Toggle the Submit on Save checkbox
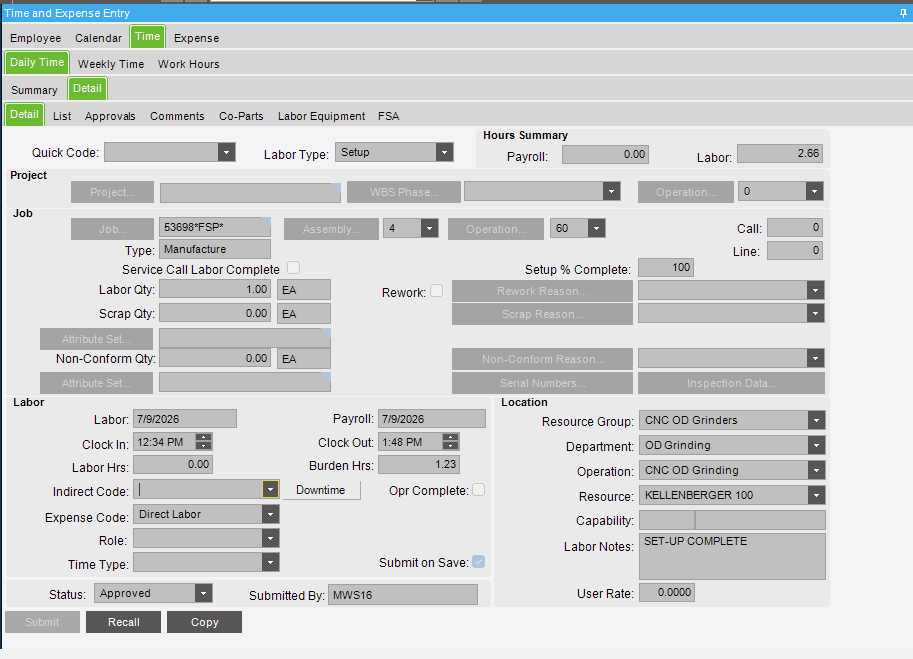Viewport: 913px width, 659px height. point(478,562)
